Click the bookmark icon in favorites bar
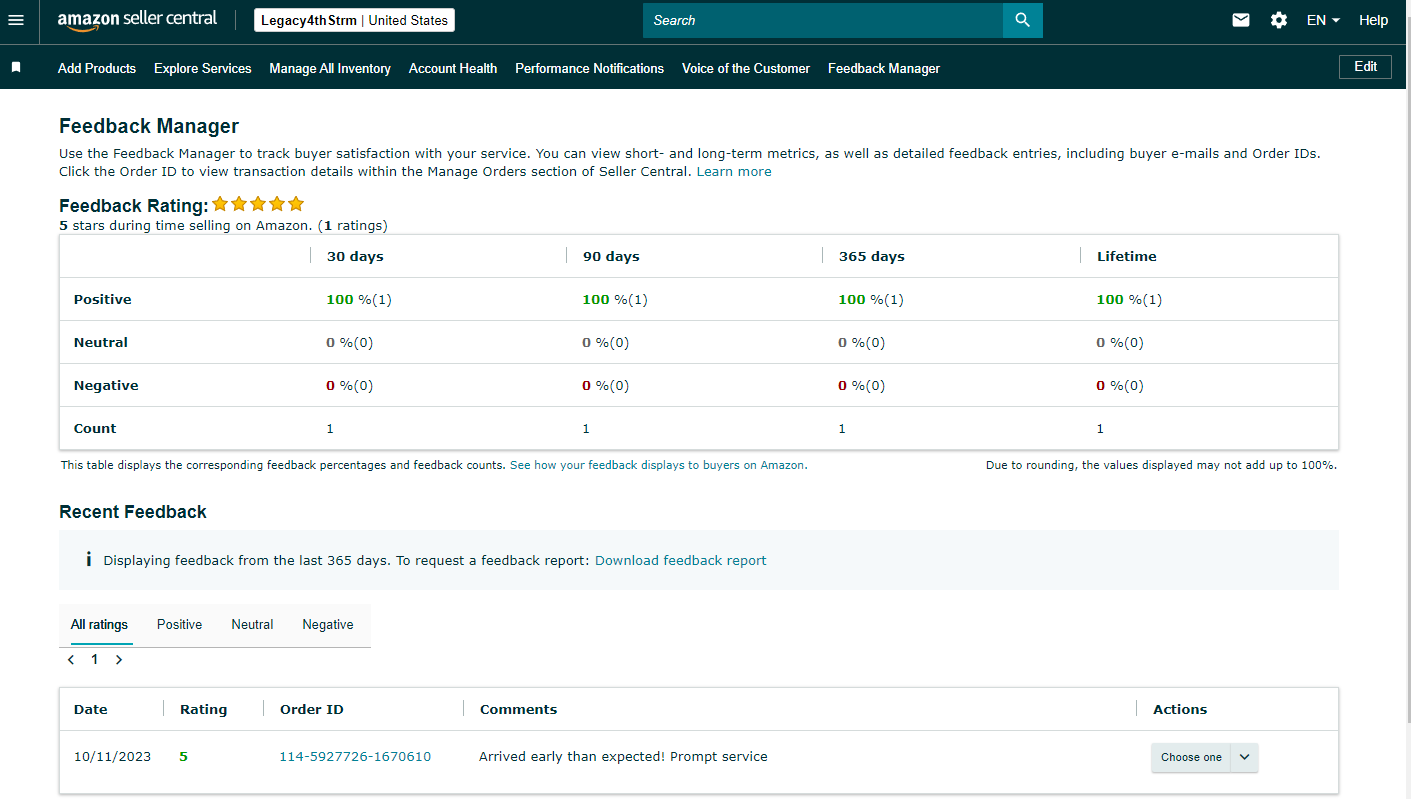Screen dimensions: 1411x799 click(x=15, y=67)
